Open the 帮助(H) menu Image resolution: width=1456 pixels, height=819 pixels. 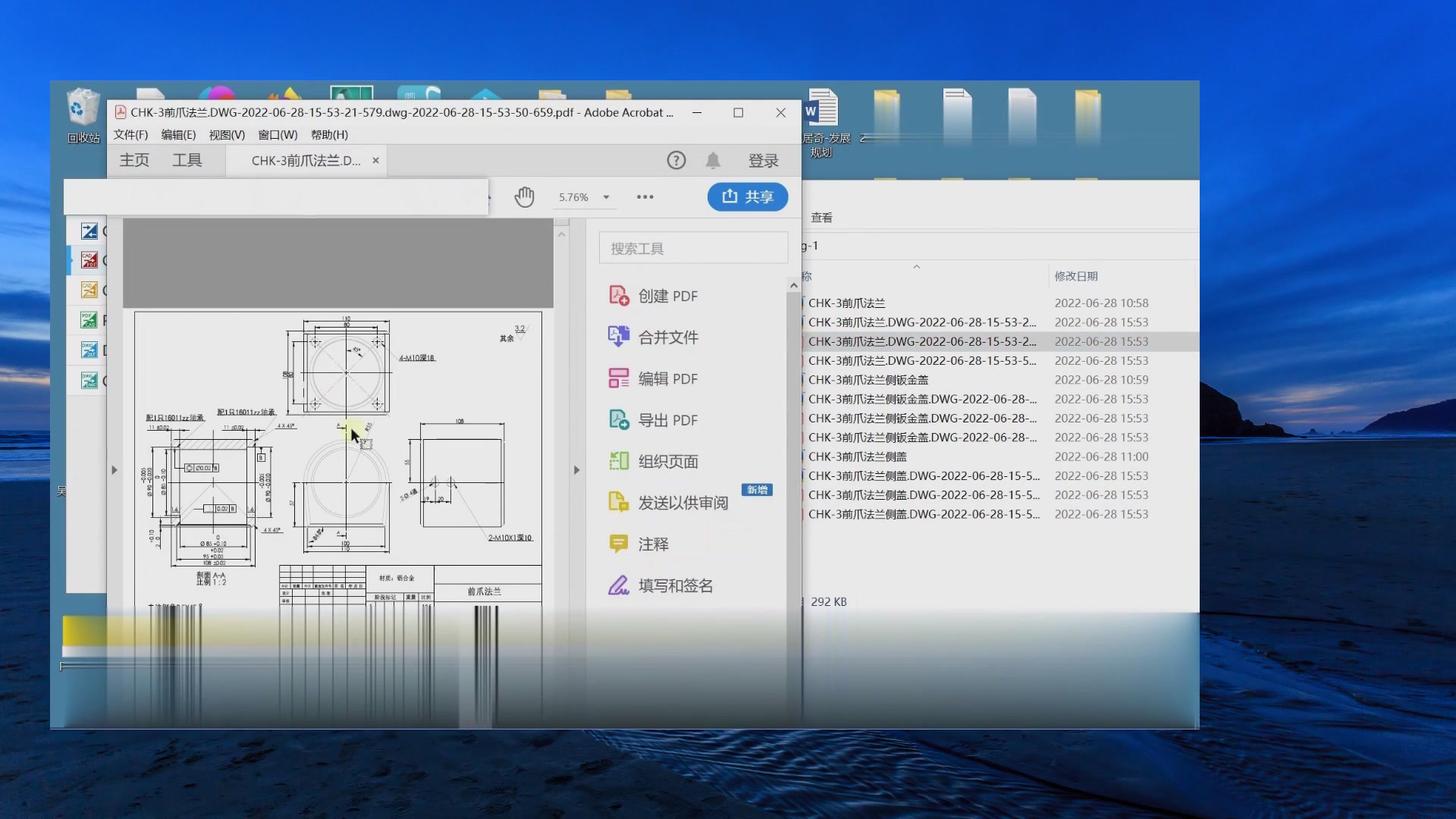pyautogui.click(x=329, y=135)
